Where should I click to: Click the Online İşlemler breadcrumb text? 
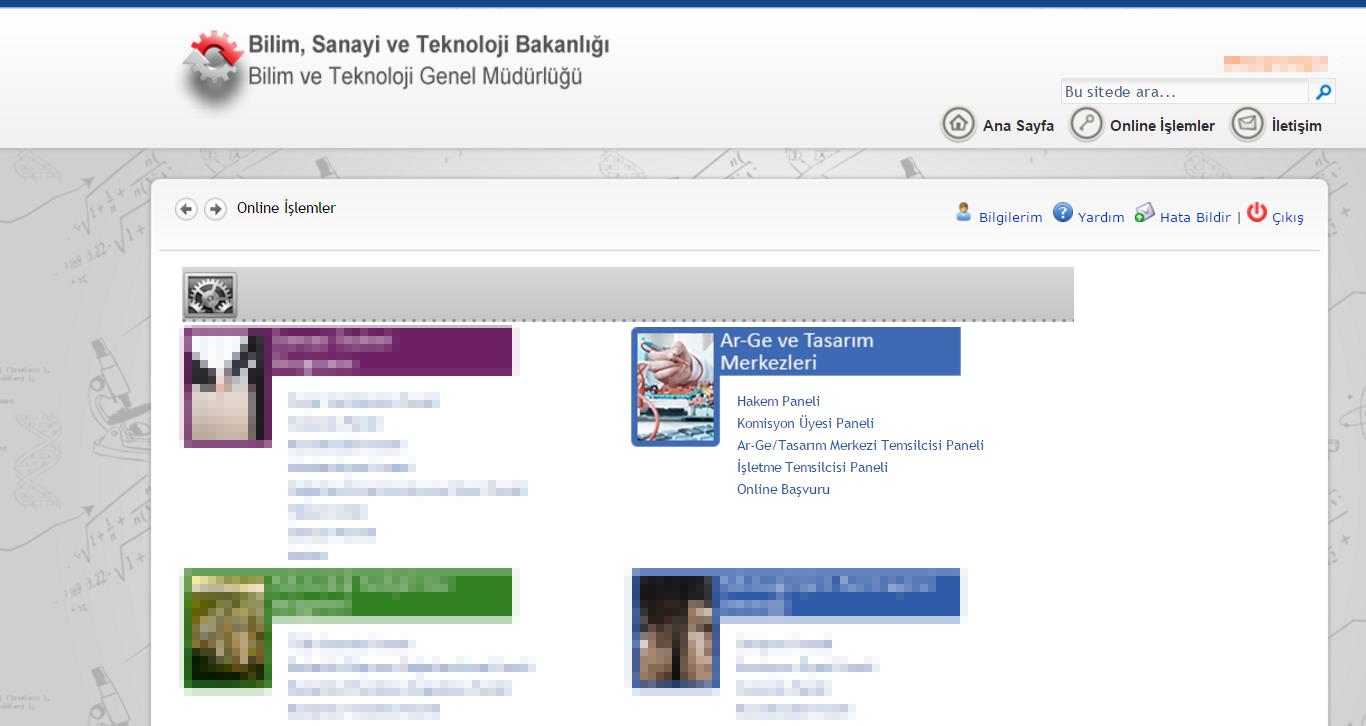[286, 208]
